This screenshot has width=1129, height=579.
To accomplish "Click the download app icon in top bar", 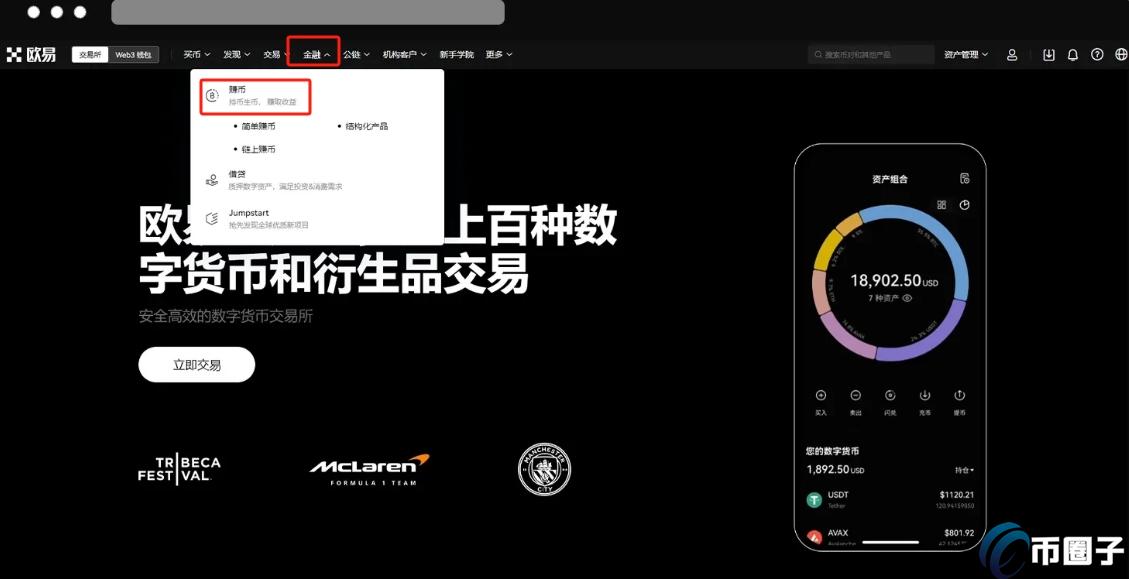I will [x=1049, y=54].
